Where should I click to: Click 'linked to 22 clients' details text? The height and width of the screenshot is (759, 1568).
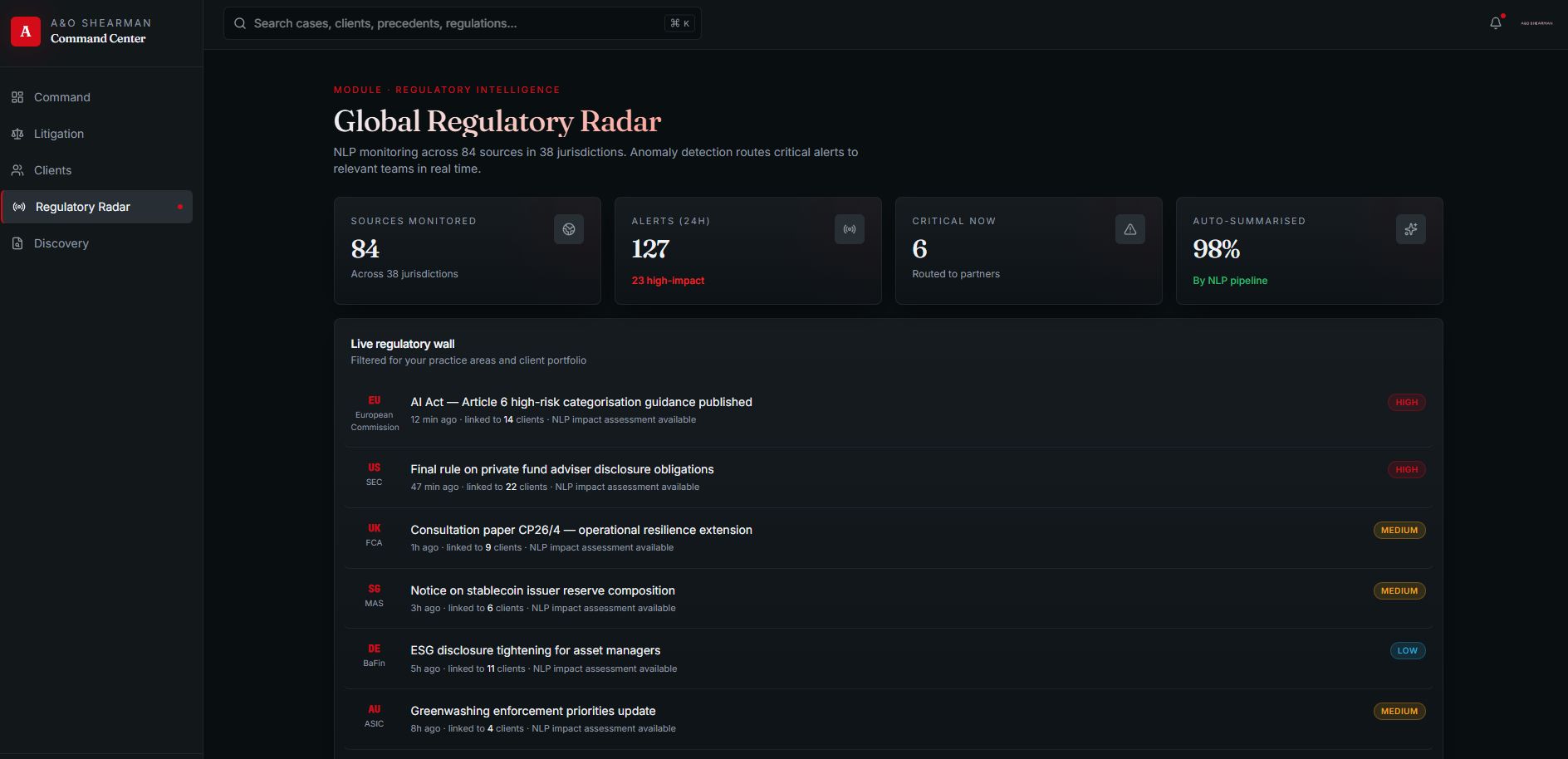pyautogui.click(x=507, y=487)
